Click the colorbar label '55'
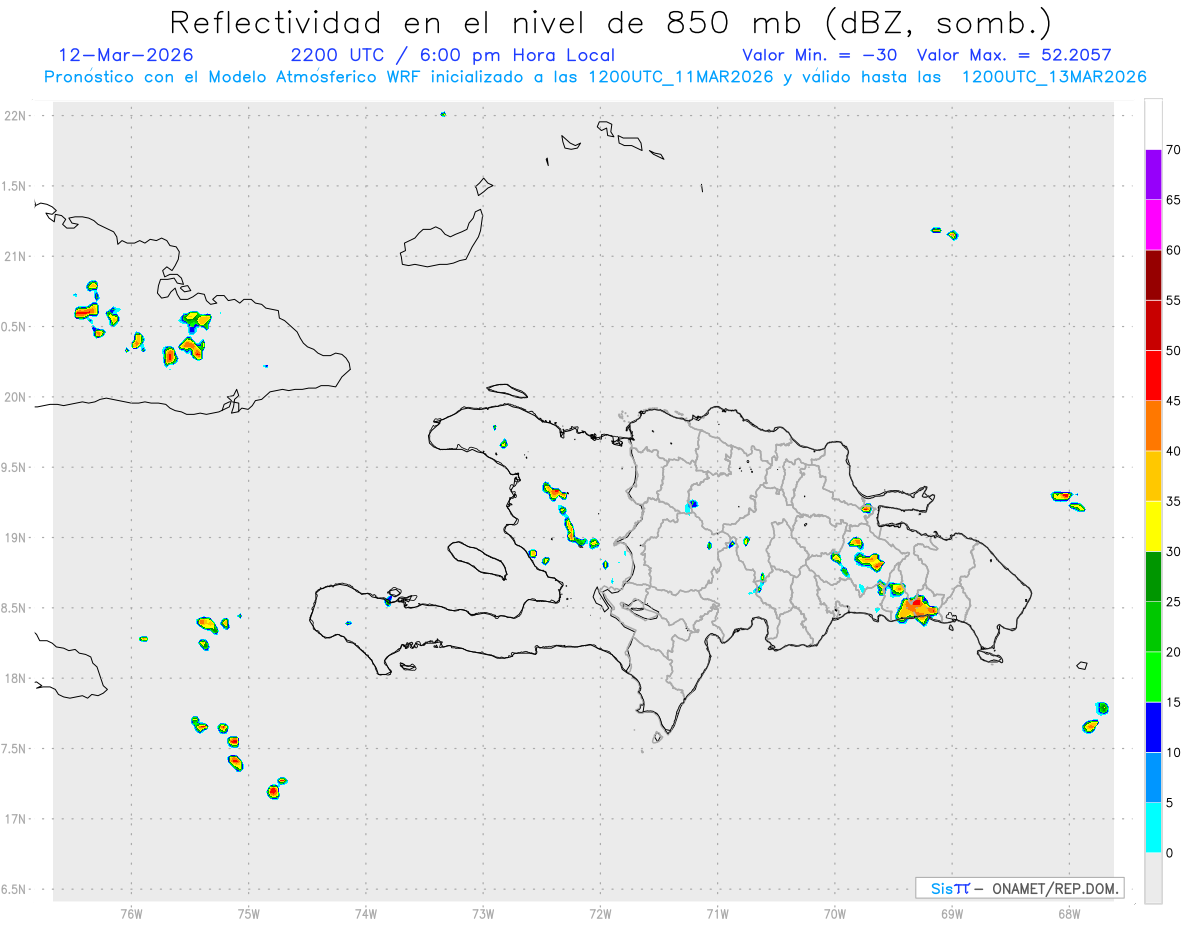 coord(1173,300)
